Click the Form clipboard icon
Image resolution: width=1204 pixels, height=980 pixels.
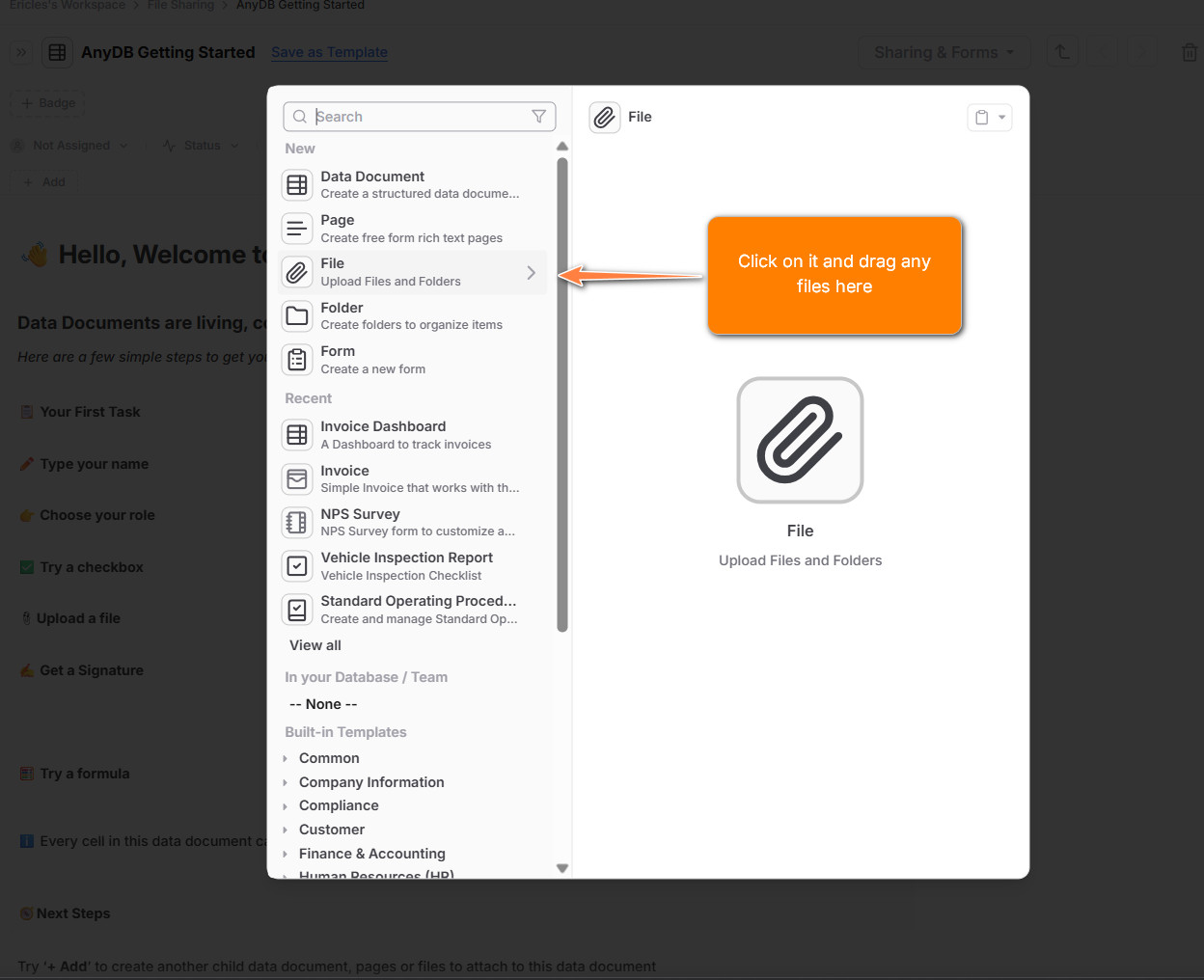pos(297,360)
